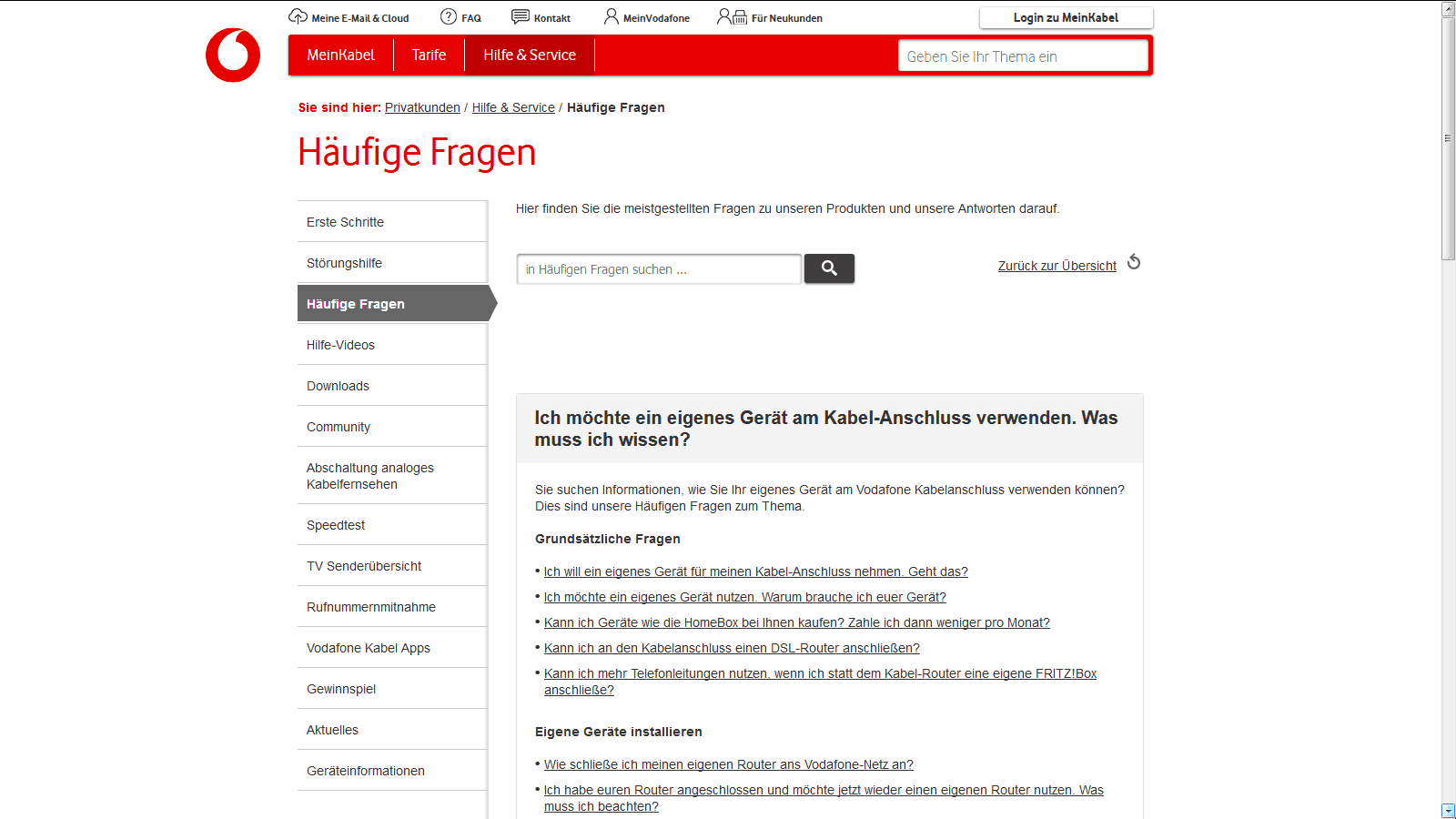Select Störungshilfe in sidebar
The height and width of the screenshot is (819, 1456).
(x=392, y=263)
